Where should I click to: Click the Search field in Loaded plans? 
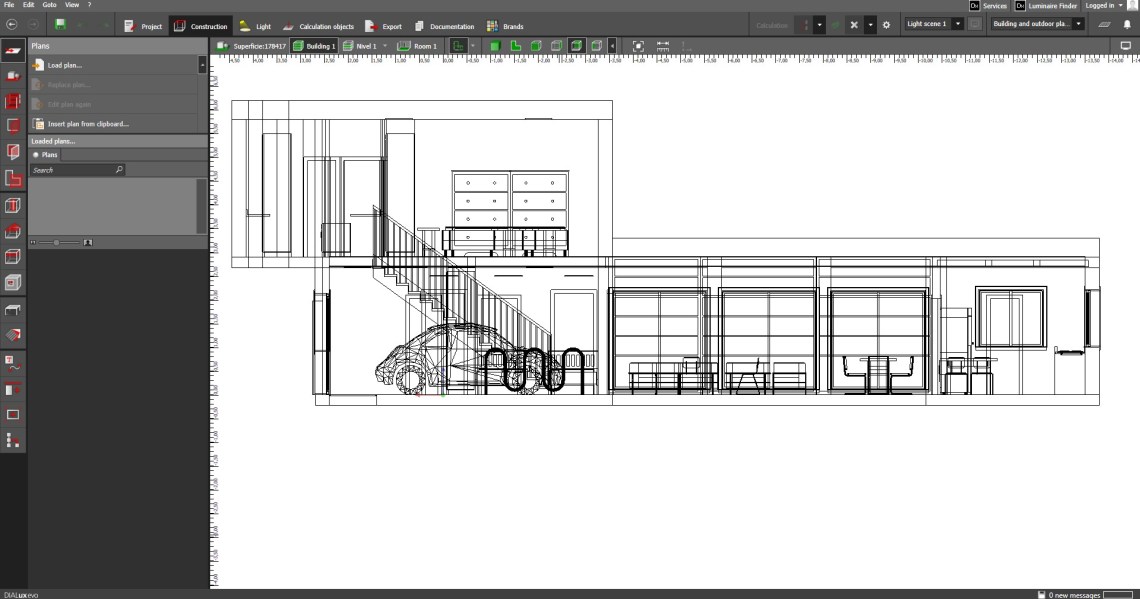(72, 170)
